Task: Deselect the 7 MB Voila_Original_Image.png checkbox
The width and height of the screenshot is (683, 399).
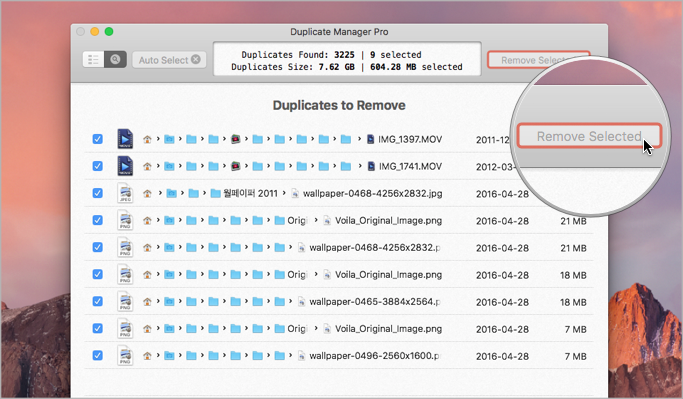Action: (x=98, y=328)
